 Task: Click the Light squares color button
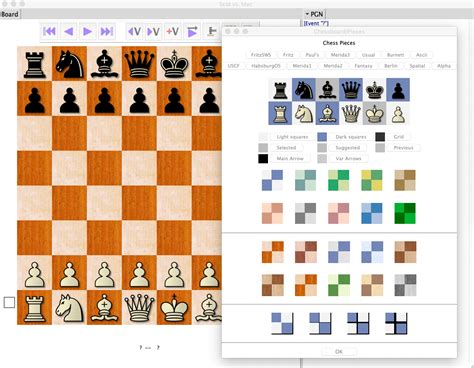tap(292, 137)
